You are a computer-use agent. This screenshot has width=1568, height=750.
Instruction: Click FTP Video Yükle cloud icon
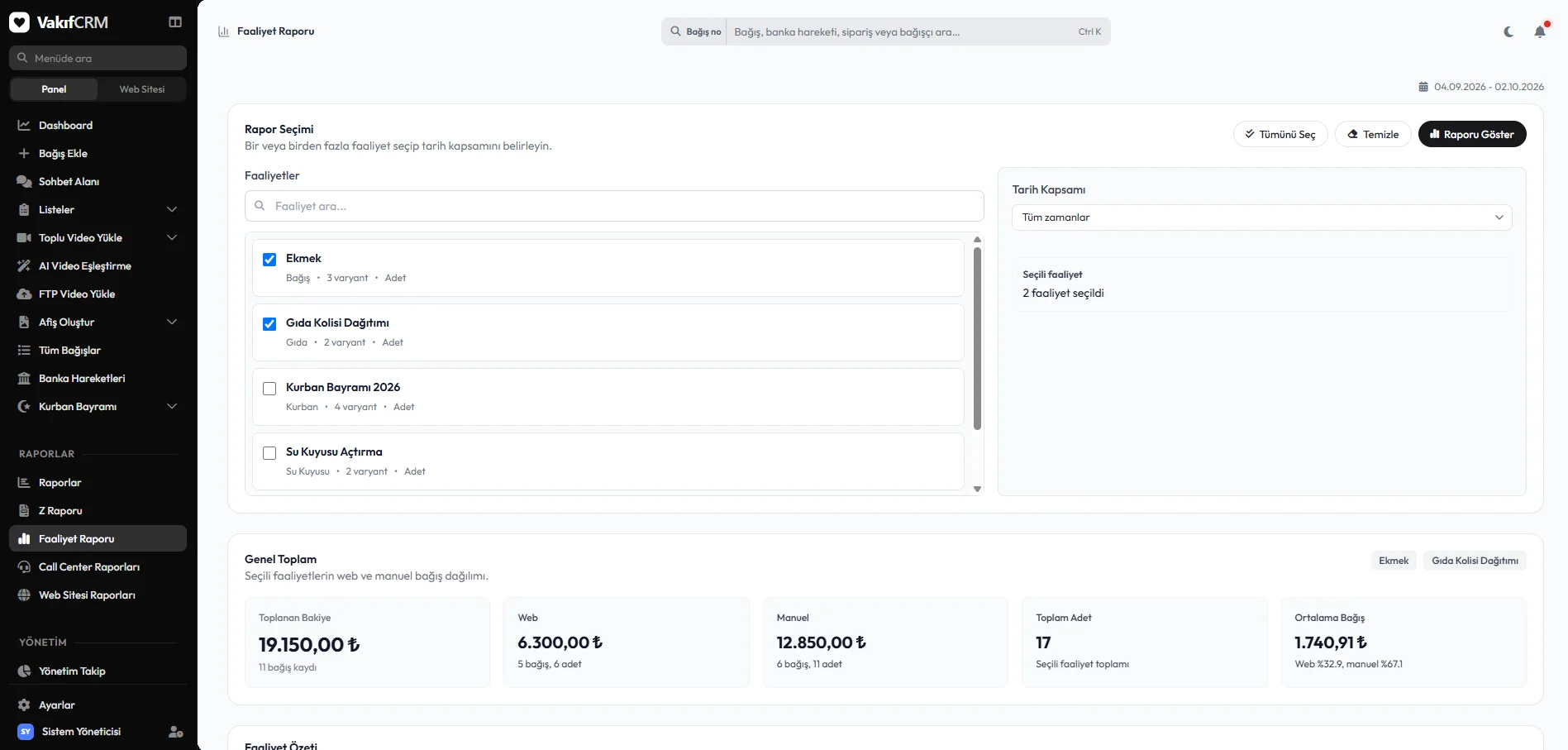point(24,294)
